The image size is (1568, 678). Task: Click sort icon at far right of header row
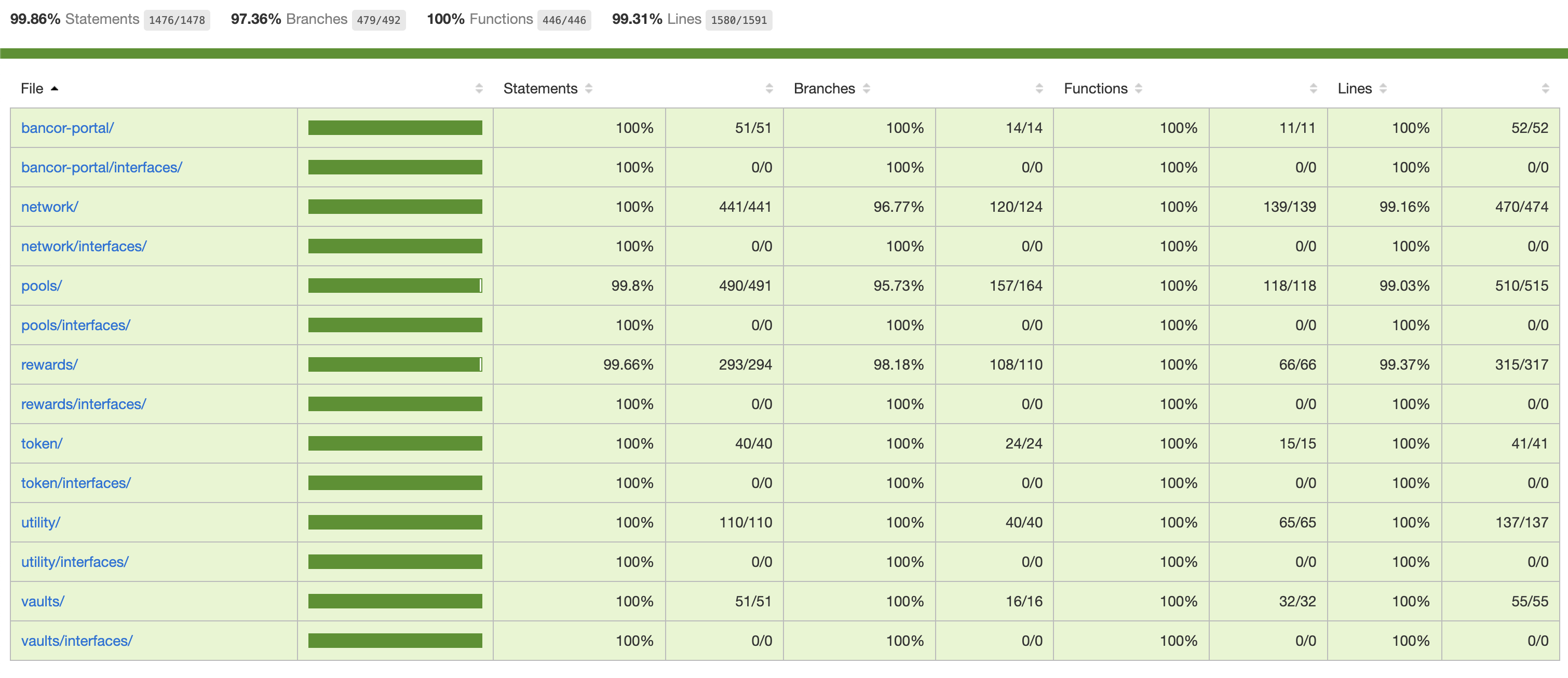(1545, 89)
